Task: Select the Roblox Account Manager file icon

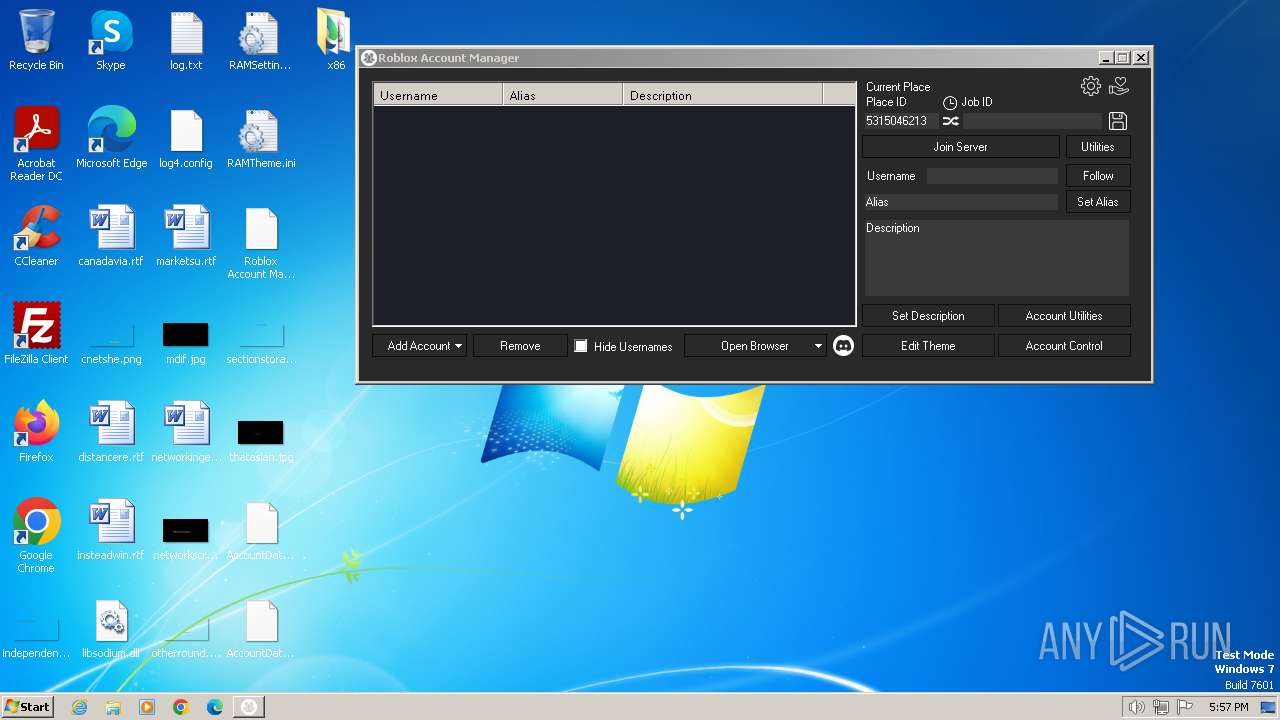Action: [260, 243]
